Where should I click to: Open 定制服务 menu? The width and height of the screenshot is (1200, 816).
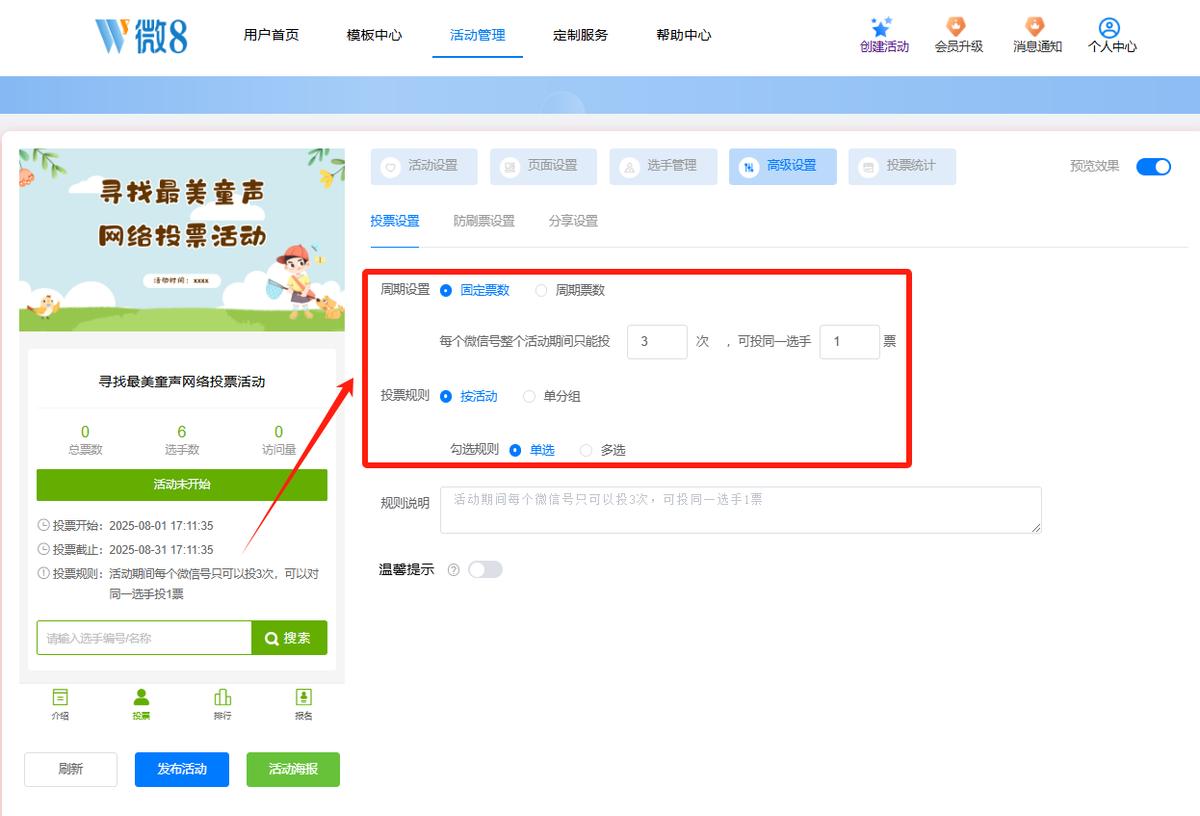580,35
